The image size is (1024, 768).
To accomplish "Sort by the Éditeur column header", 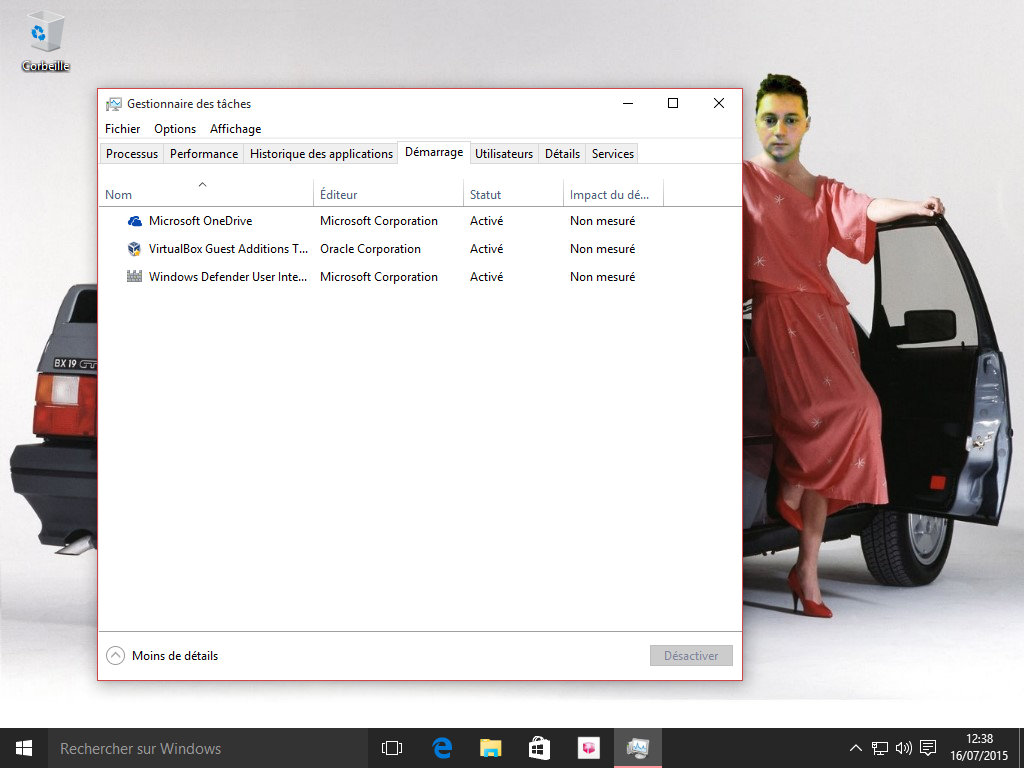I will coord(389,193).
